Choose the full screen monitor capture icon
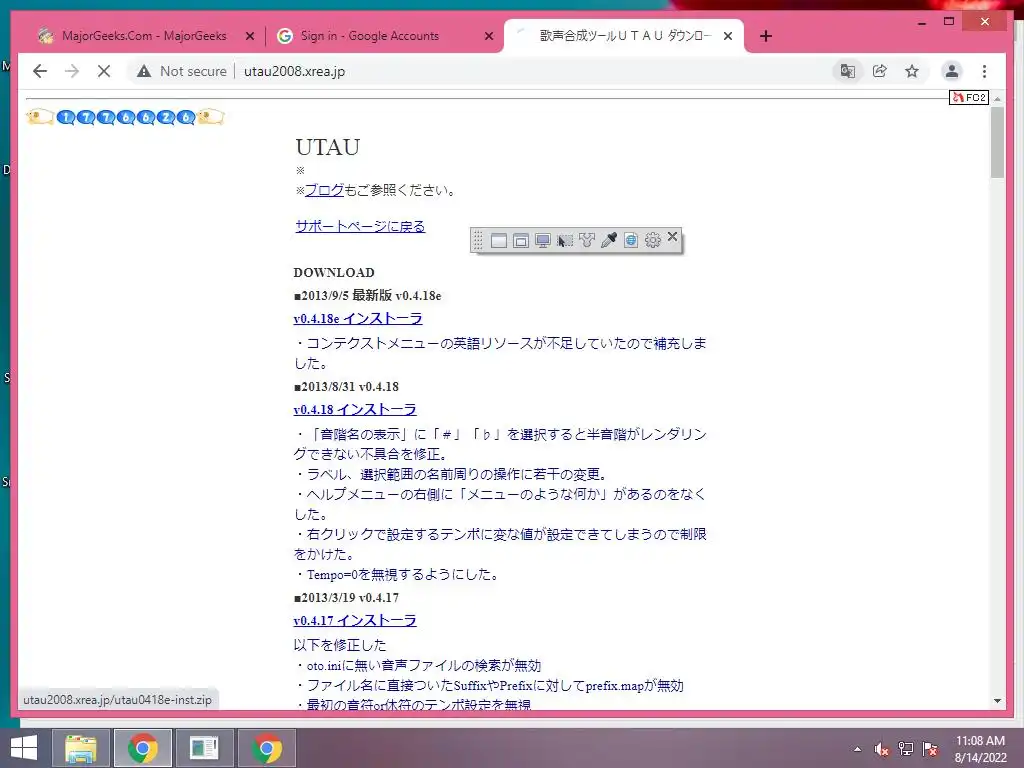1024x768 pixels. (x=543, y=240)
